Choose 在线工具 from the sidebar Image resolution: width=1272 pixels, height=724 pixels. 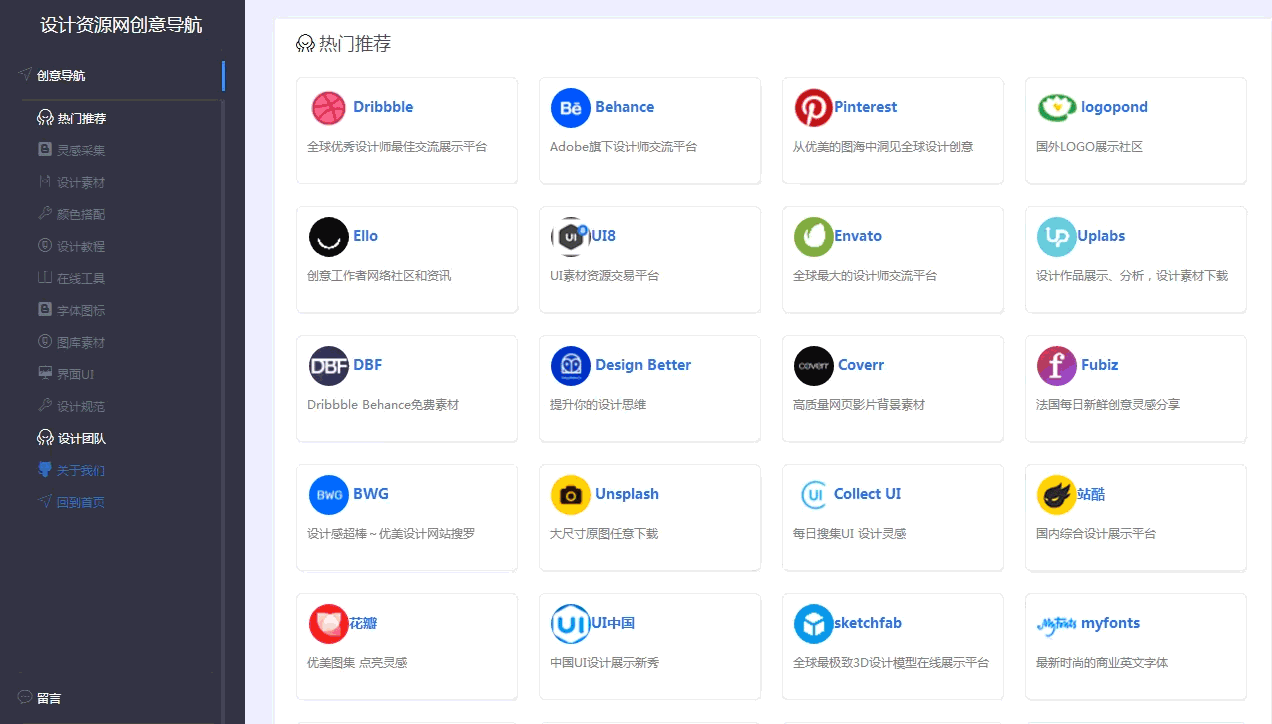[81, 278]
